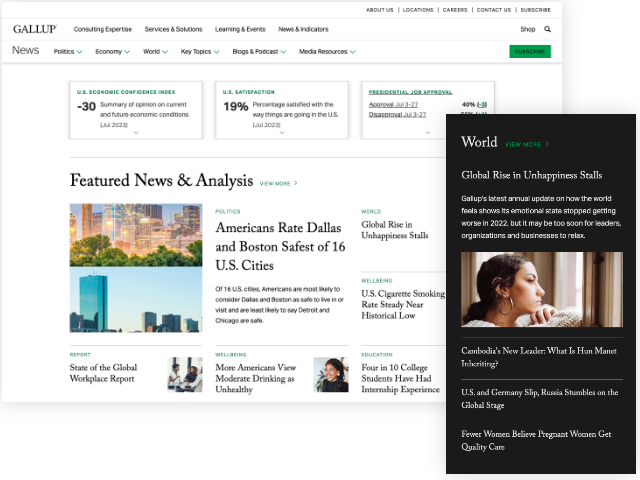Expand the U.S. Satisfaction card chevron
Screen dimensions: 640x480
282,133
